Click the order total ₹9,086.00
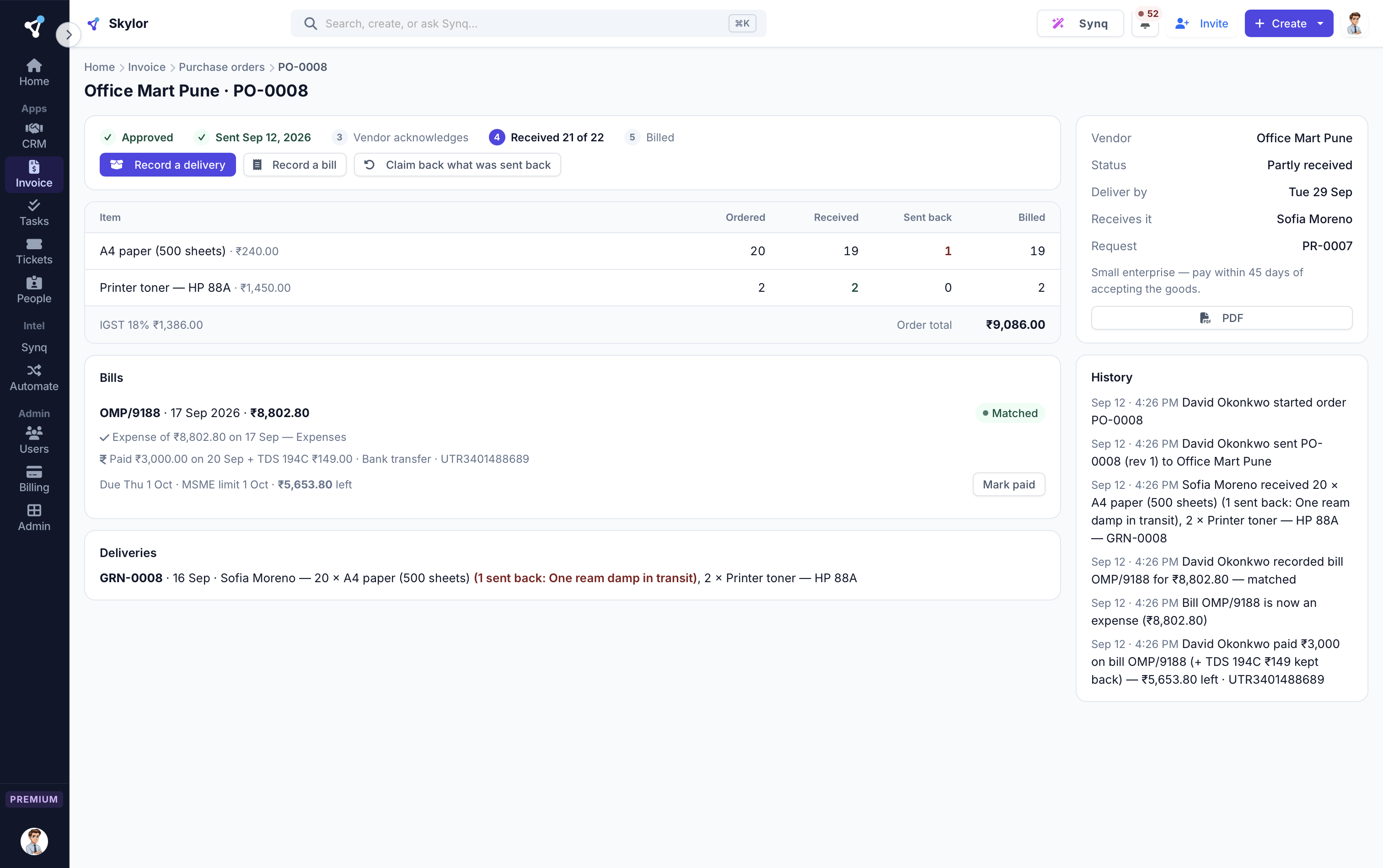 tap(1015, 324)
